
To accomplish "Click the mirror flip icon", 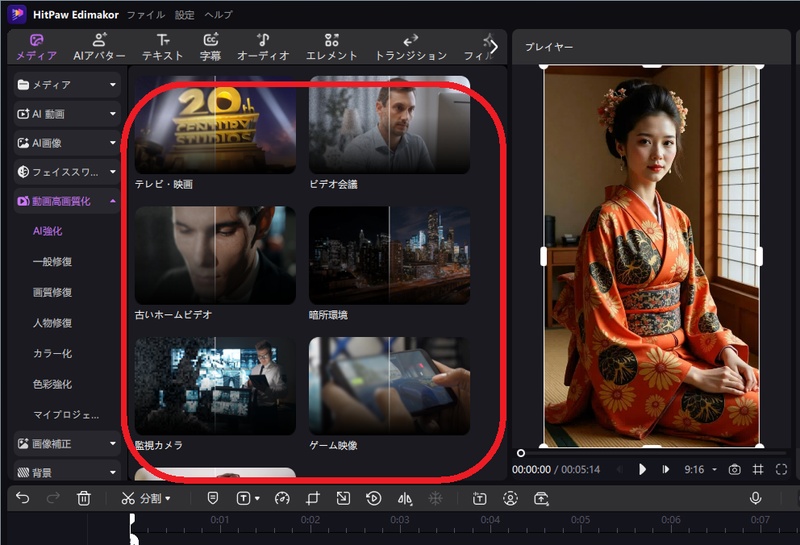I will [x=405, y=498].
